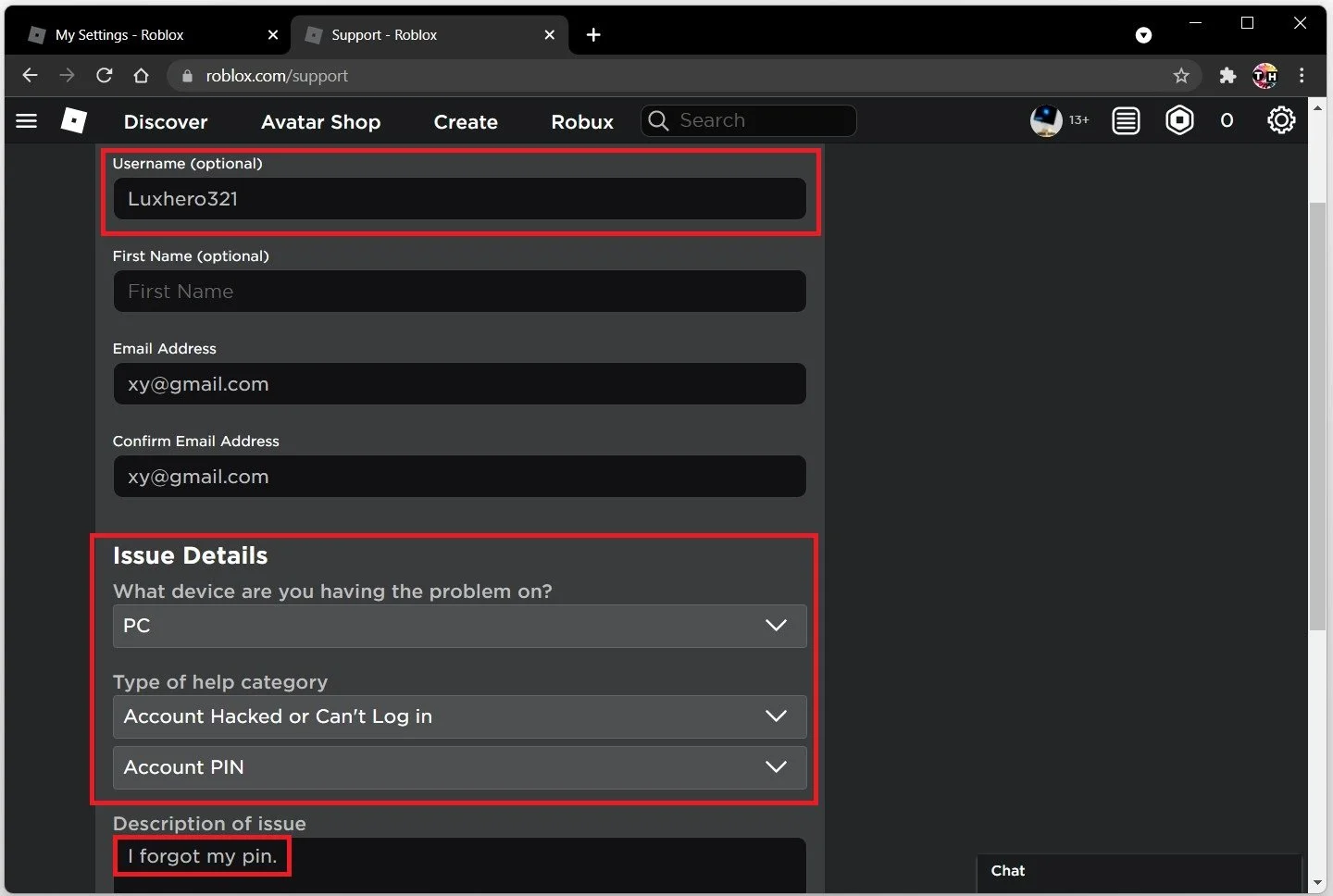Reload the page with Refresh icon
The image size is (1333, 896).
[105, 75]
